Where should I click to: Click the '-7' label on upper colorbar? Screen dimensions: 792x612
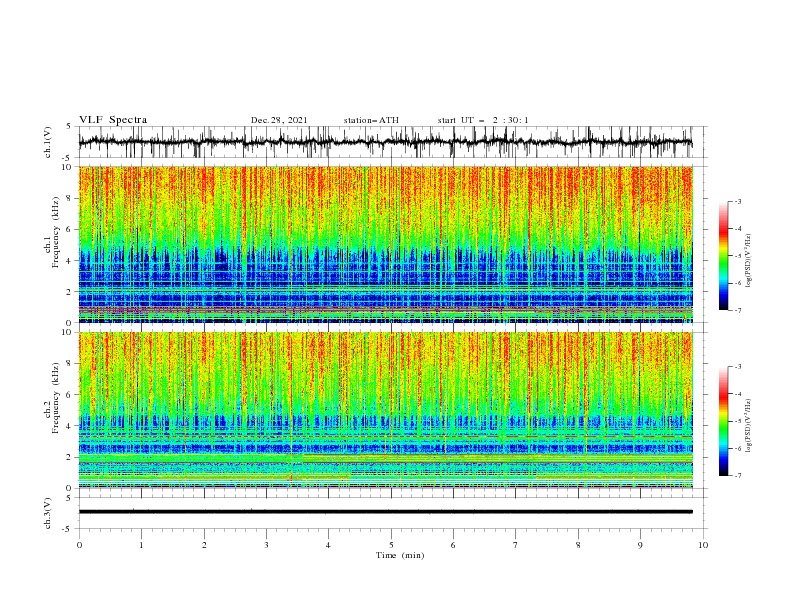738,310
